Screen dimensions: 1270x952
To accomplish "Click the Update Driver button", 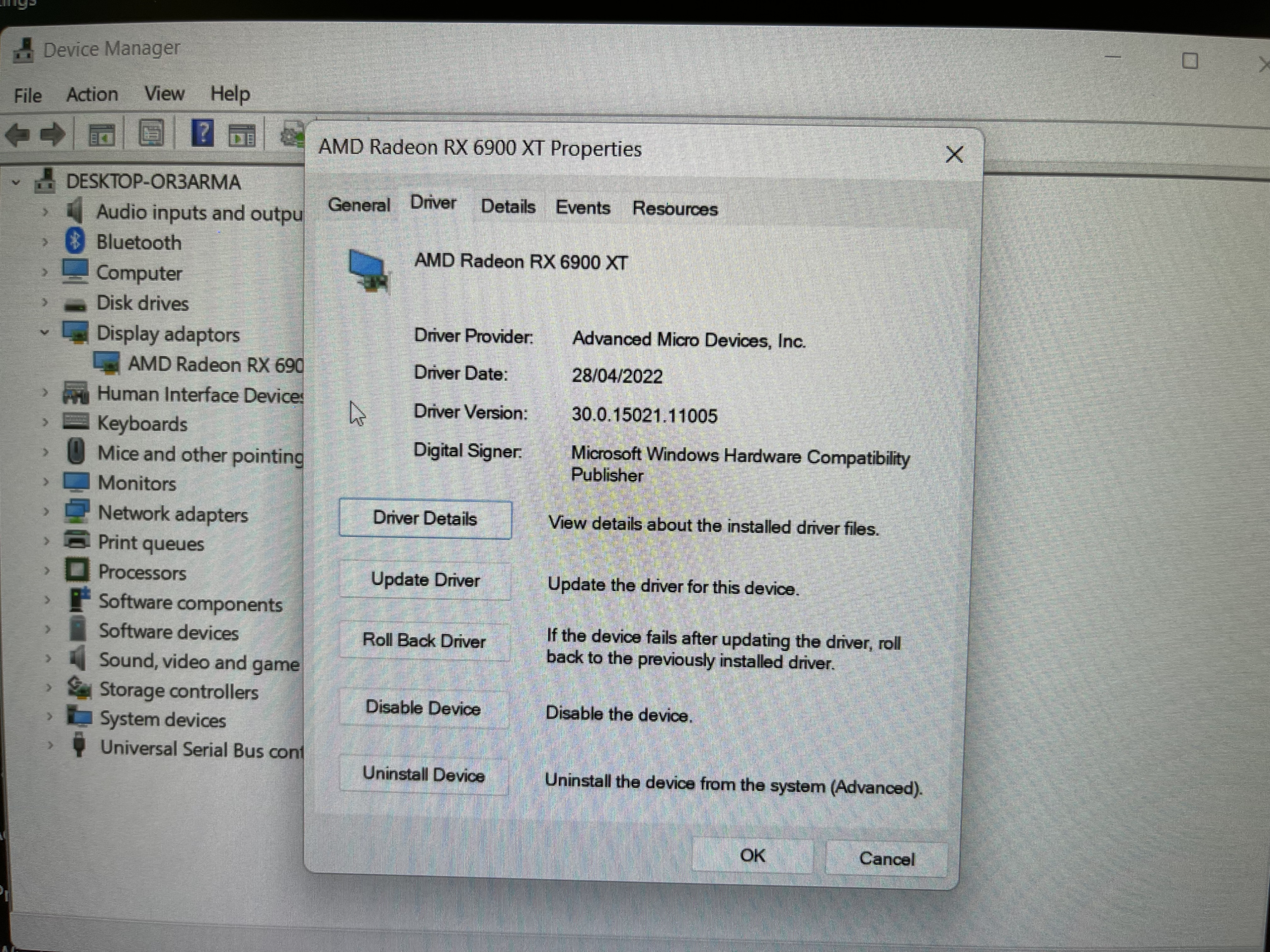I will click(425, 580).
